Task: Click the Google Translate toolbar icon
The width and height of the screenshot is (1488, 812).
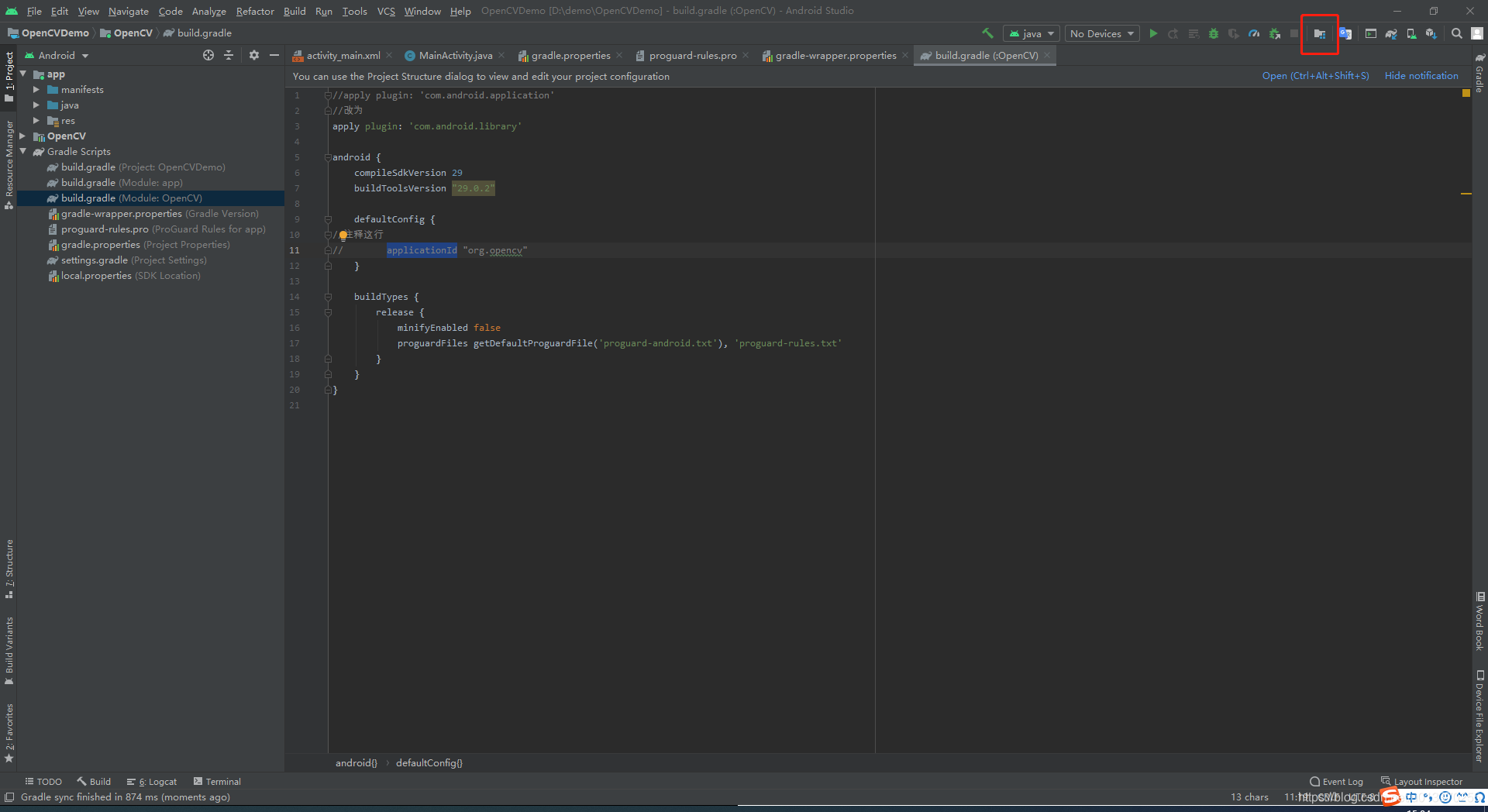Action: tap(1345, 33)
